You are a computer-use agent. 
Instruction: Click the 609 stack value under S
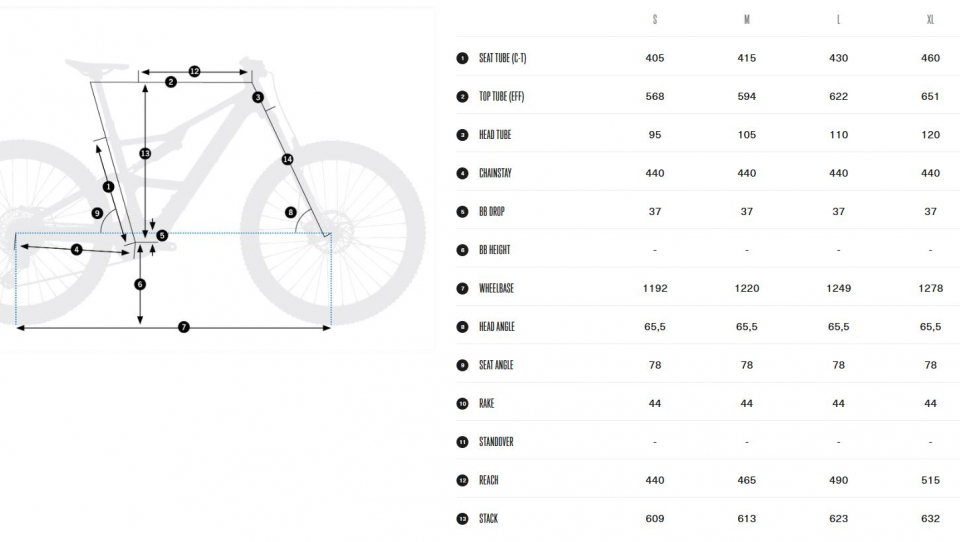[x=655, y=519]
